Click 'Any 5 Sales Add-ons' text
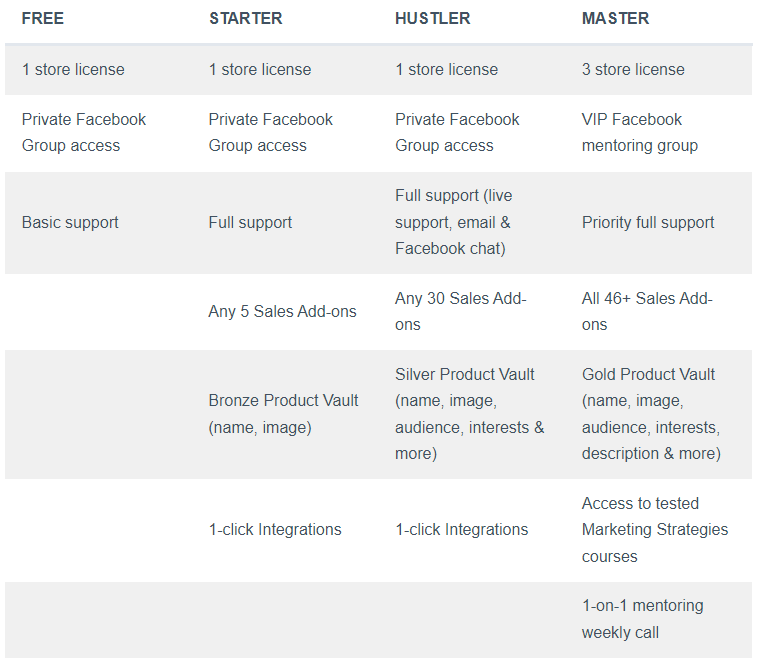The height and width of the screenshot is (671, 765). coord(282,311)
